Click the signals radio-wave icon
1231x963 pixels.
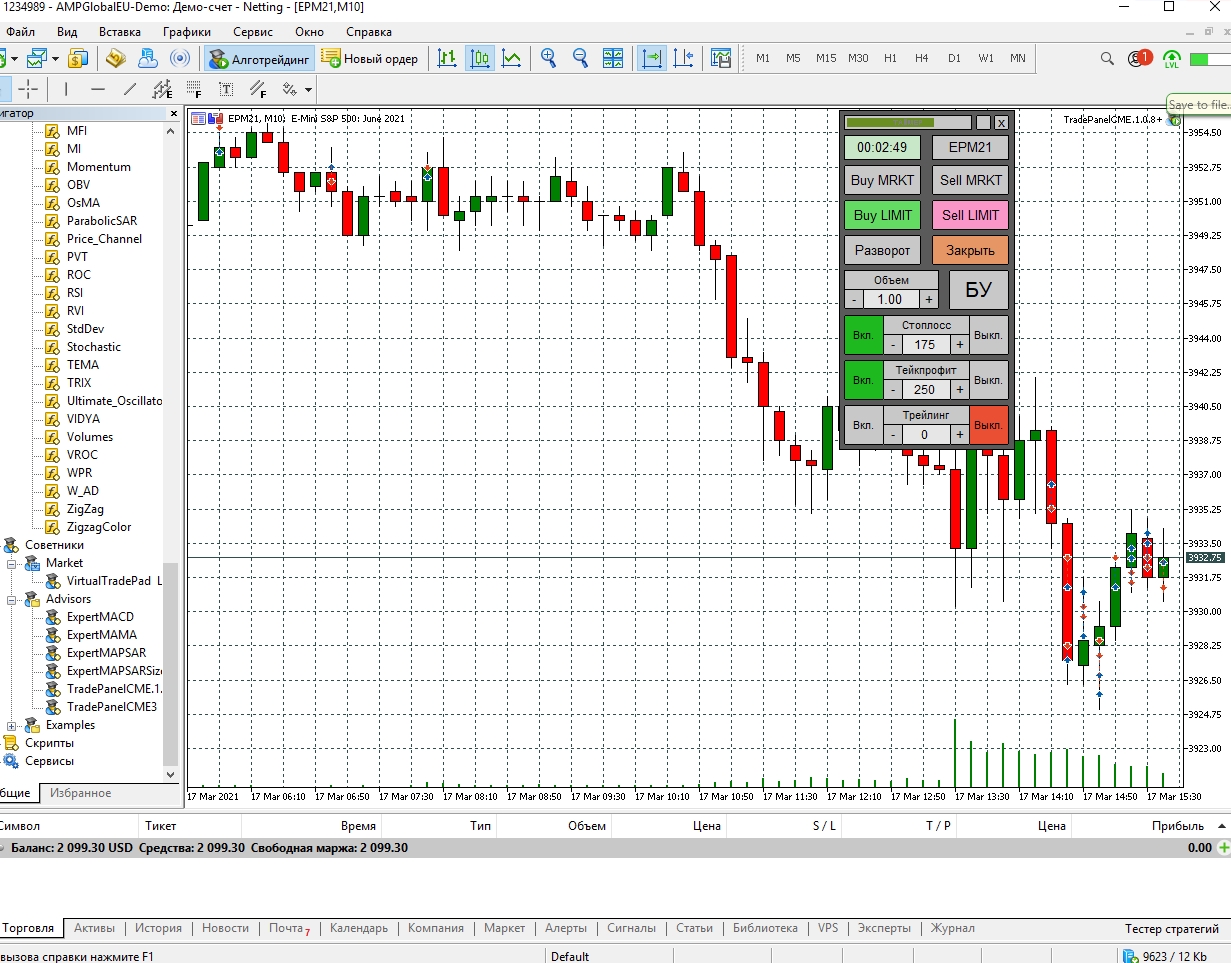(x=180, y=59)
